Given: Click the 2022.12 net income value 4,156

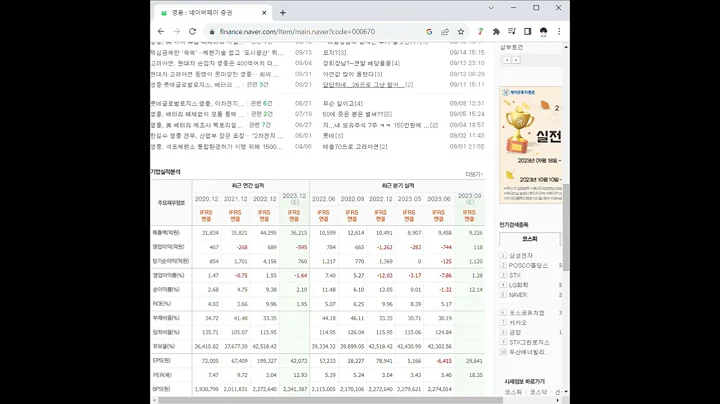Looking at the screenshot, I should tap(270, 261).
